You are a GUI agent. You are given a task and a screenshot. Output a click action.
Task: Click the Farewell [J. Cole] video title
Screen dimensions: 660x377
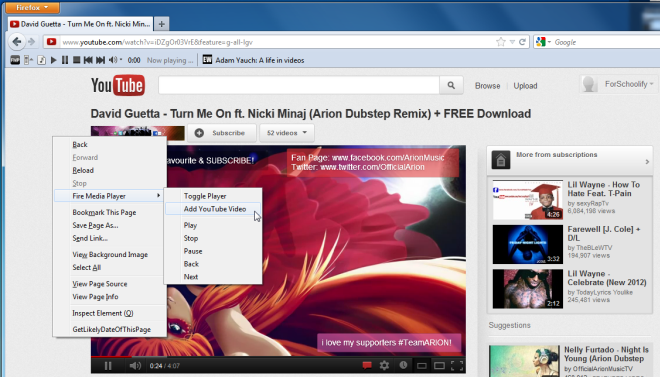click(x=604, y=234)
